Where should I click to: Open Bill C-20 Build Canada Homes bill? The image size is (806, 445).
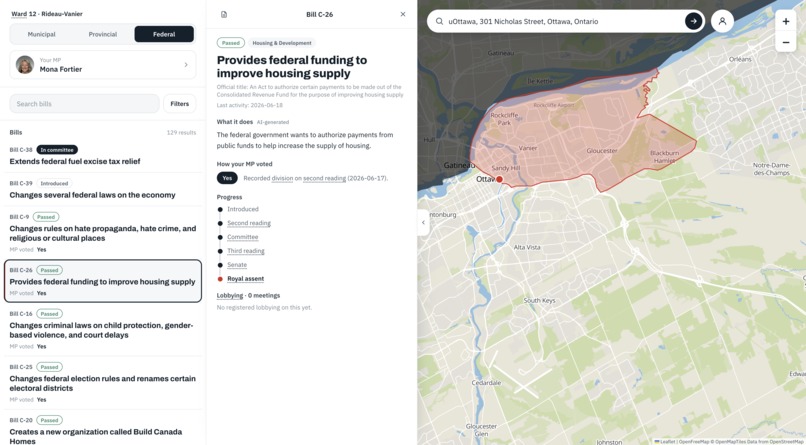(103, 430)
